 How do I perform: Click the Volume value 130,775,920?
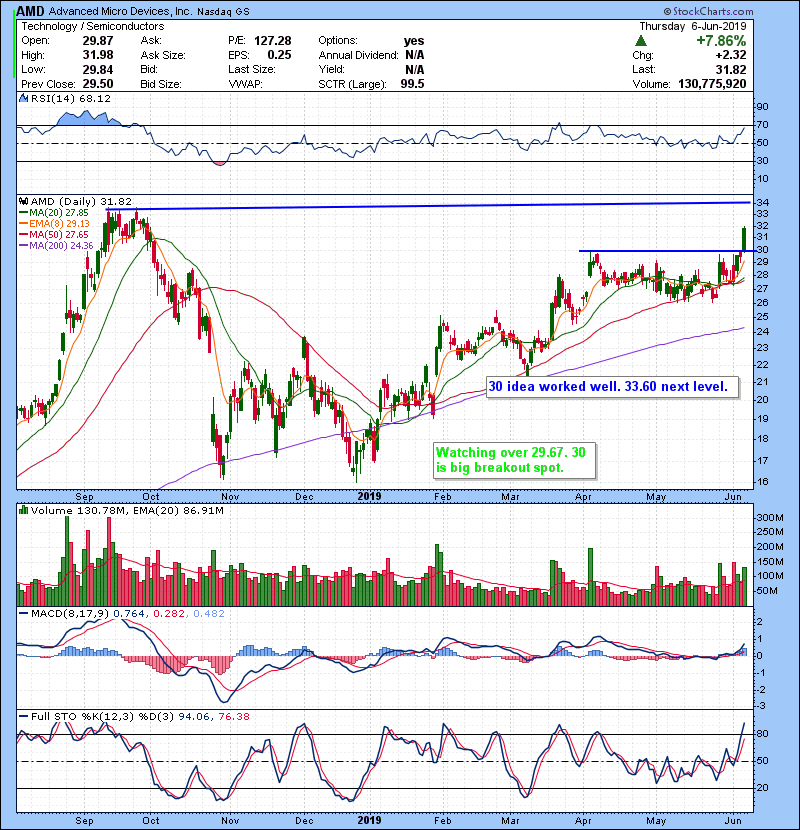[x=712, y=84]
